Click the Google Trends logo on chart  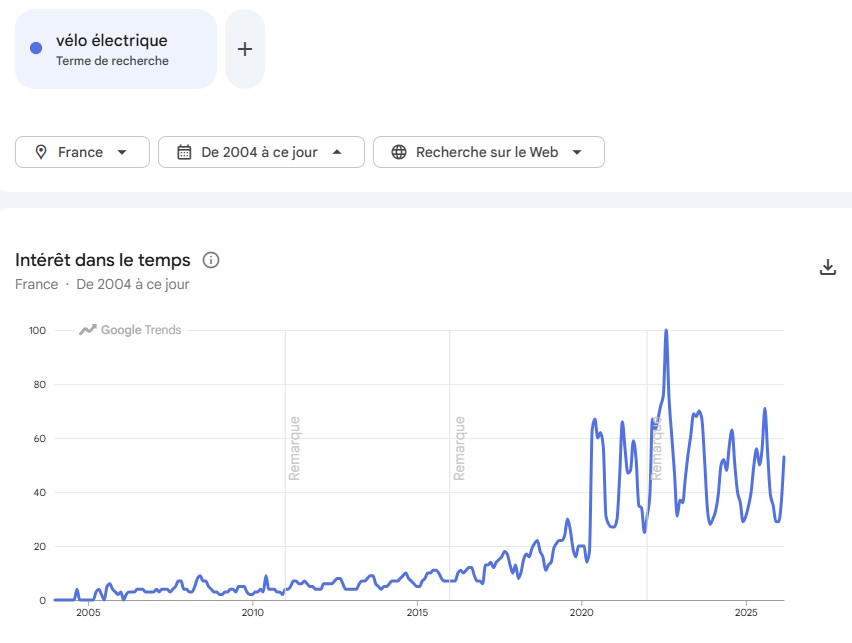pos(131,330)
